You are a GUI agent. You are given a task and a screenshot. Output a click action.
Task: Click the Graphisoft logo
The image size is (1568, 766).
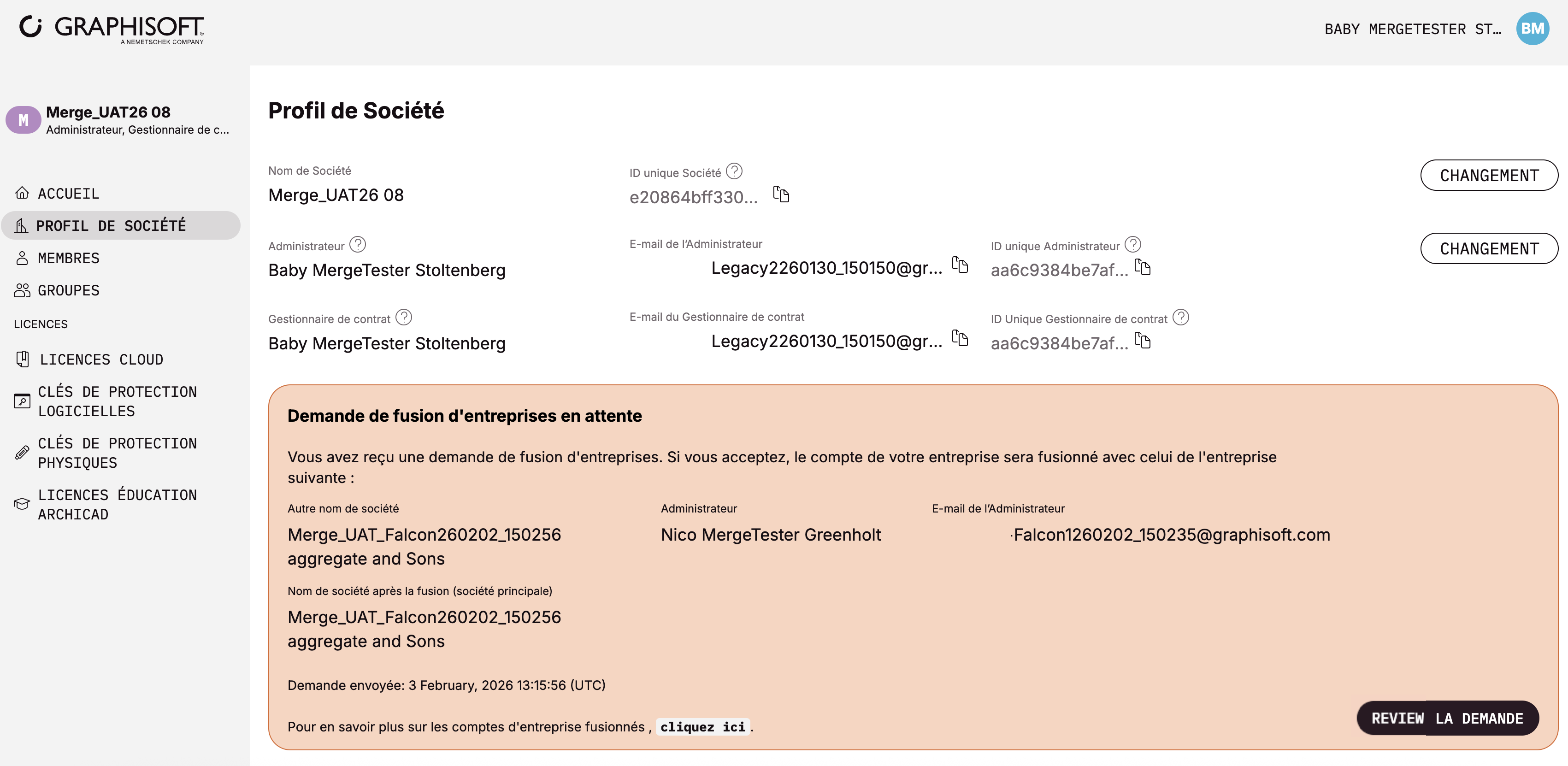112,29
